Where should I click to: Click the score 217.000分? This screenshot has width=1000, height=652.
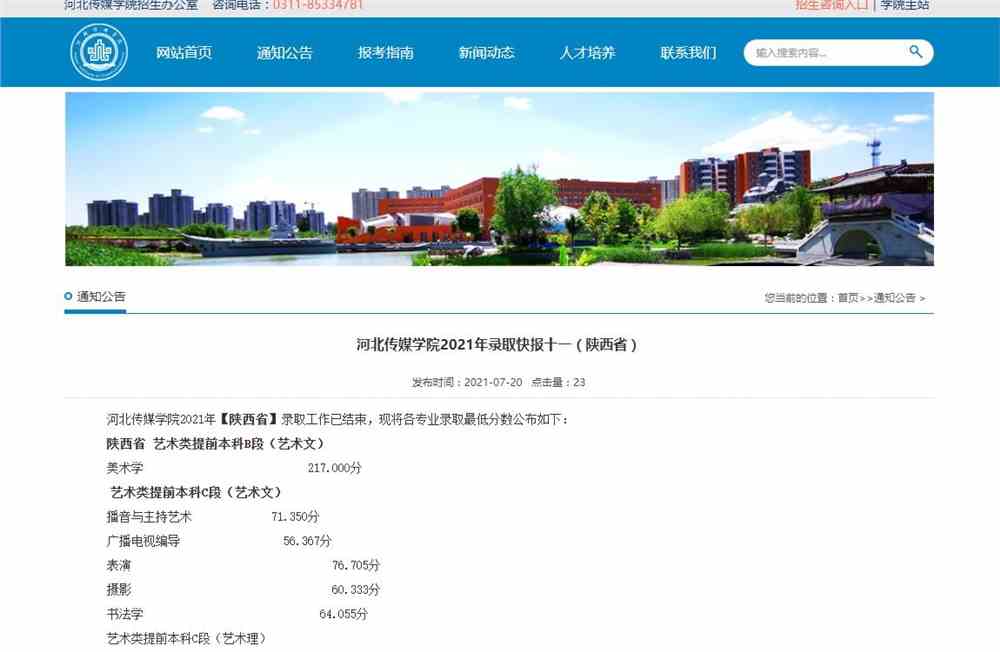pyautogui.click(x=334, y=468)
